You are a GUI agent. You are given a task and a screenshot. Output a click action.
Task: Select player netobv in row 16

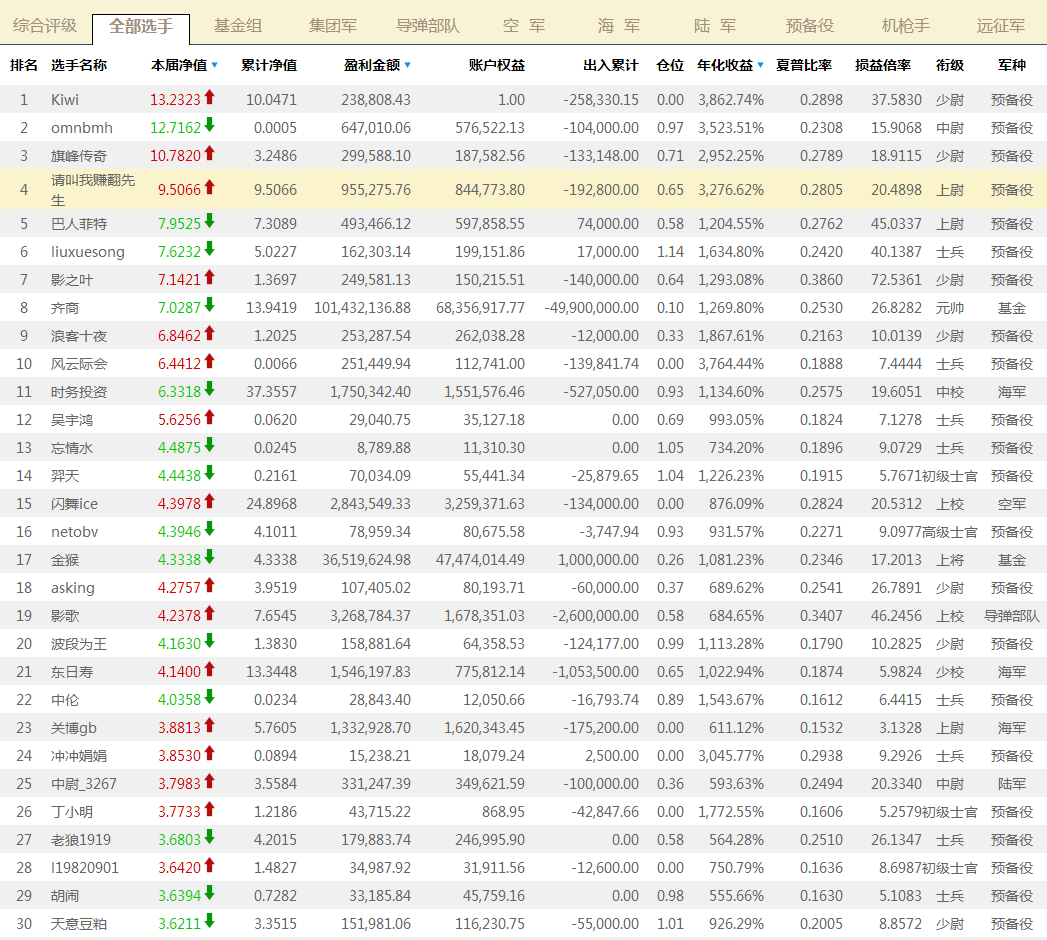75,532
